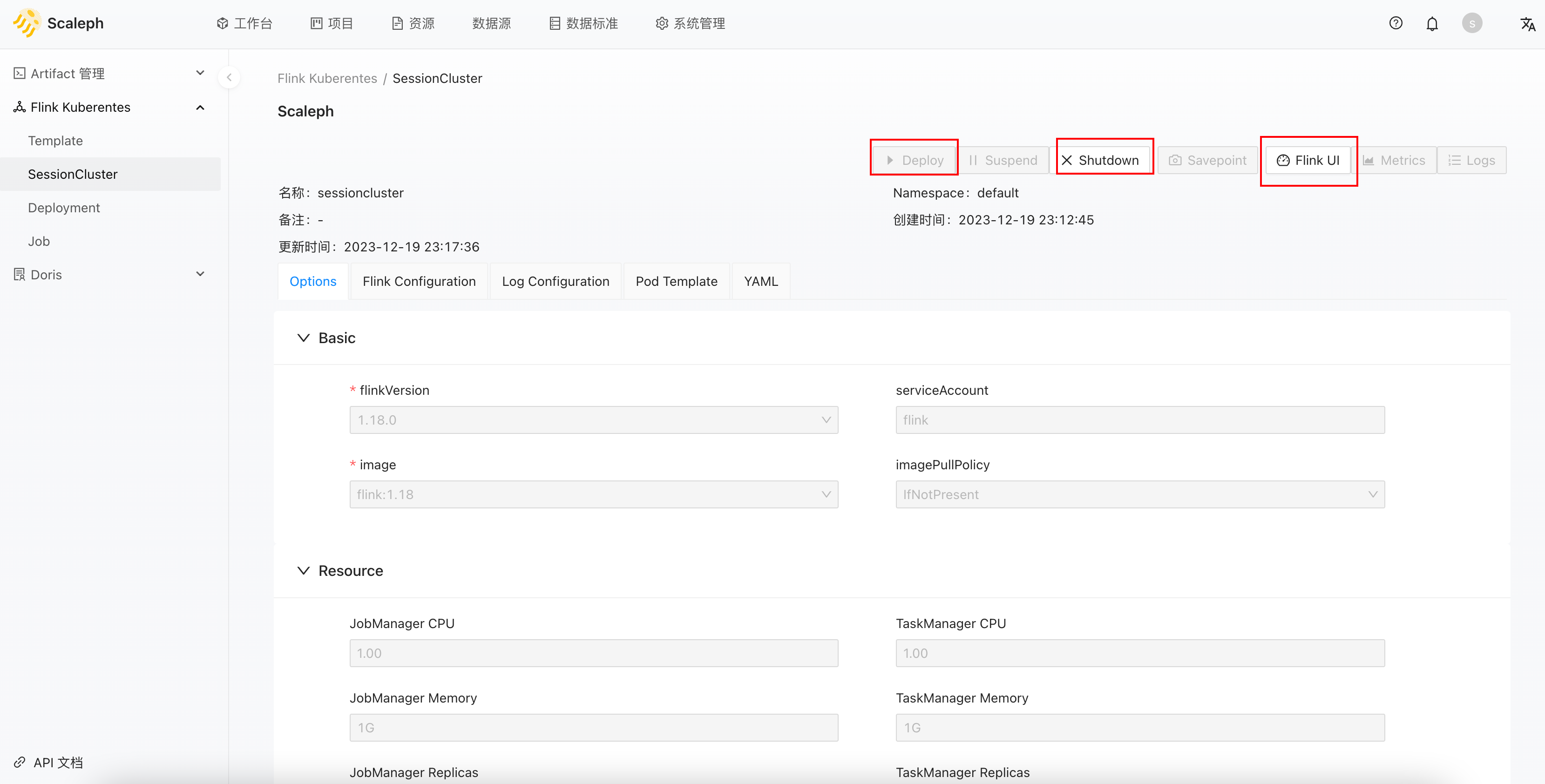
Task: Click the JobManager Memory field
Action: [x=594, y=728]
